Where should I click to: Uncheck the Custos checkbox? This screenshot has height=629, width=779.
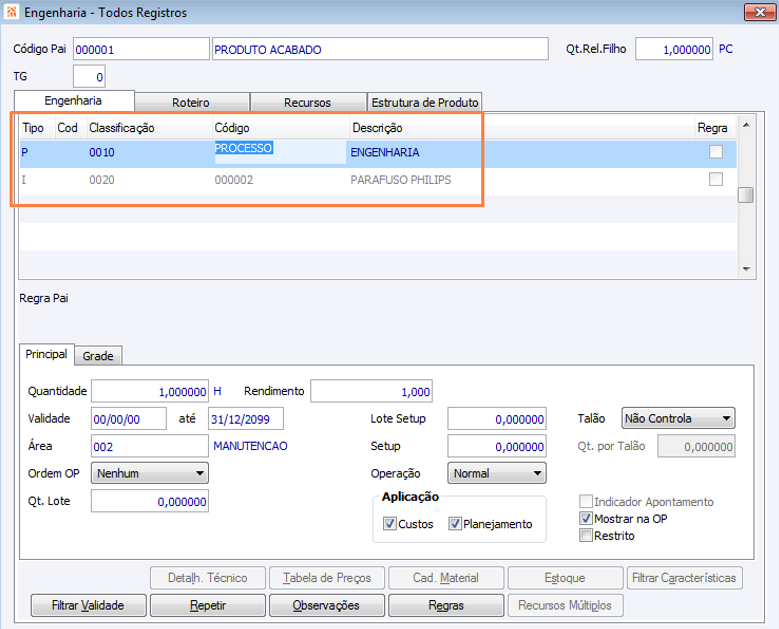tap(390, 524)
